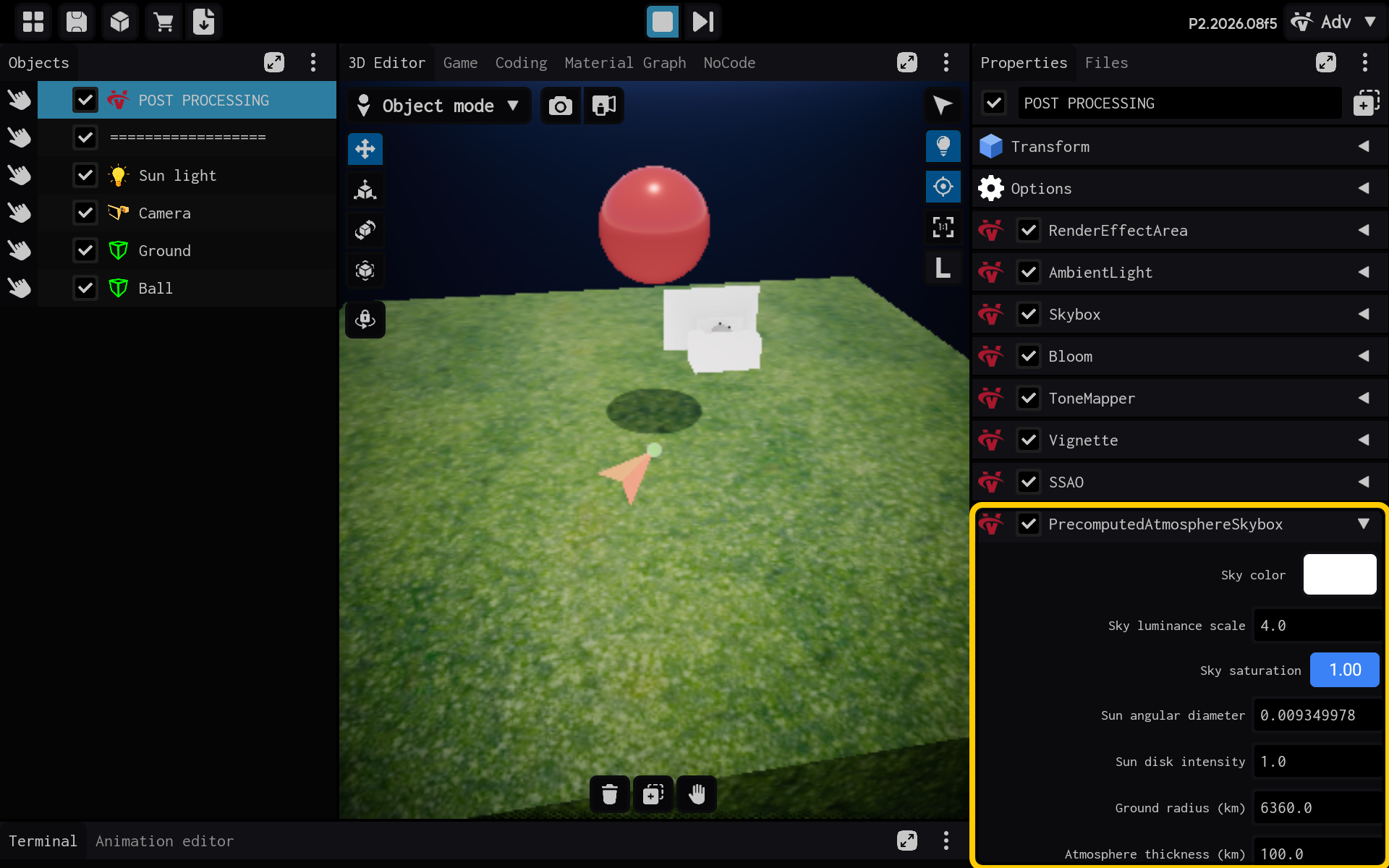Image resolution: width=1389 pixels, height=868 pixels.
Task: Click add component icon beside object name
Action: [1366, 103]
